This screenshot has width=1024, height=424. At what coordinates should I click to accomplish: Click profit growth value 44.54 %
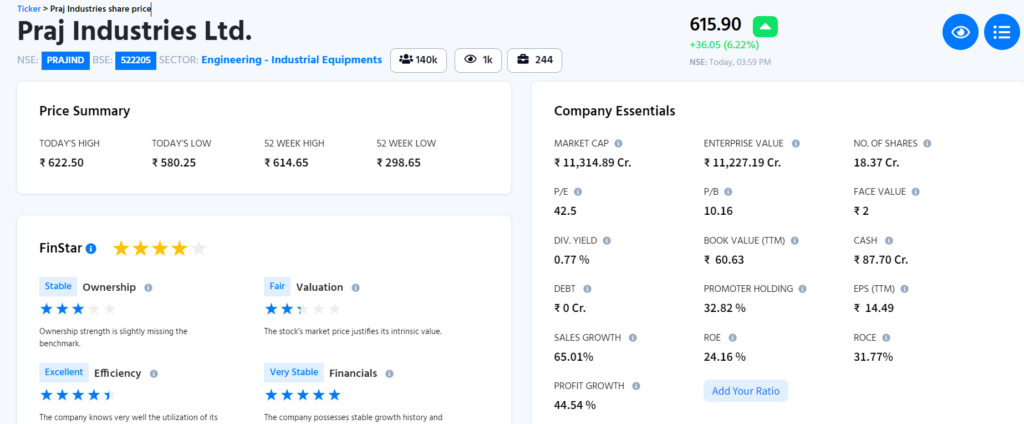575,405
